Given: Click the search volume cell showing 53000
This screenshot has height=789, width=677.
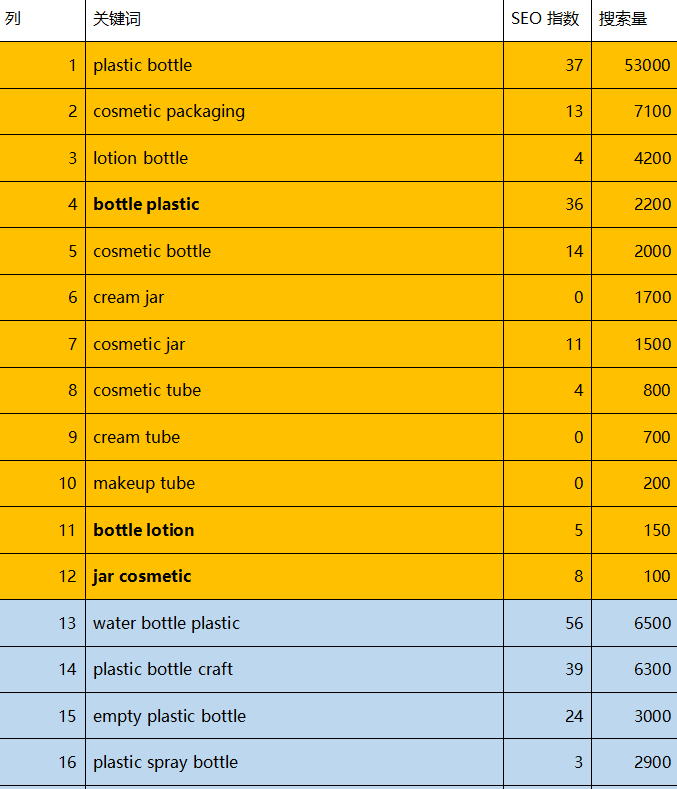Looking at the screenshot, I should (x=634, y=65).
